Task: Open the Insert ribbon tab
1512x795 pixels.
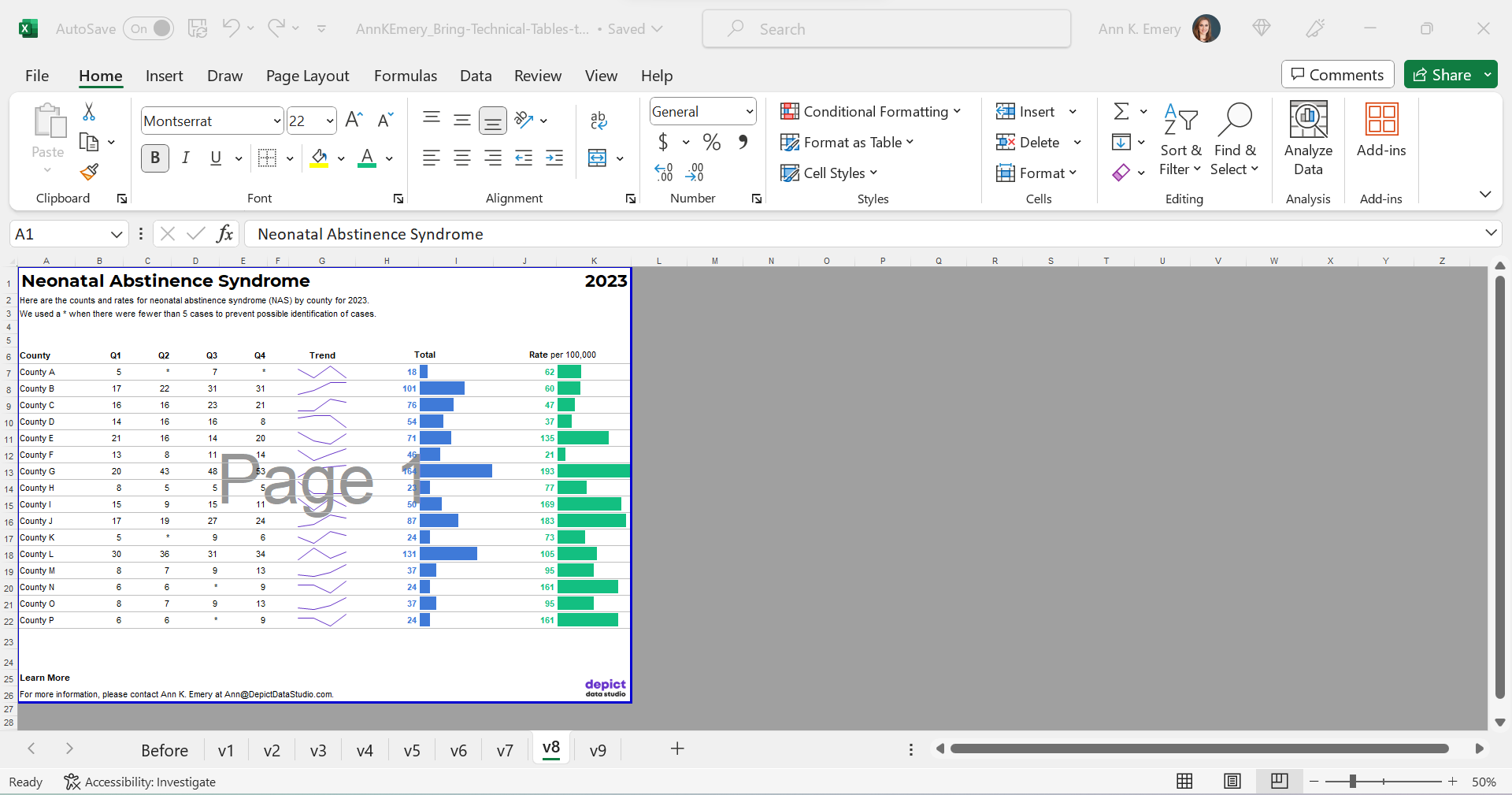Action: click(x=164, y=76)
